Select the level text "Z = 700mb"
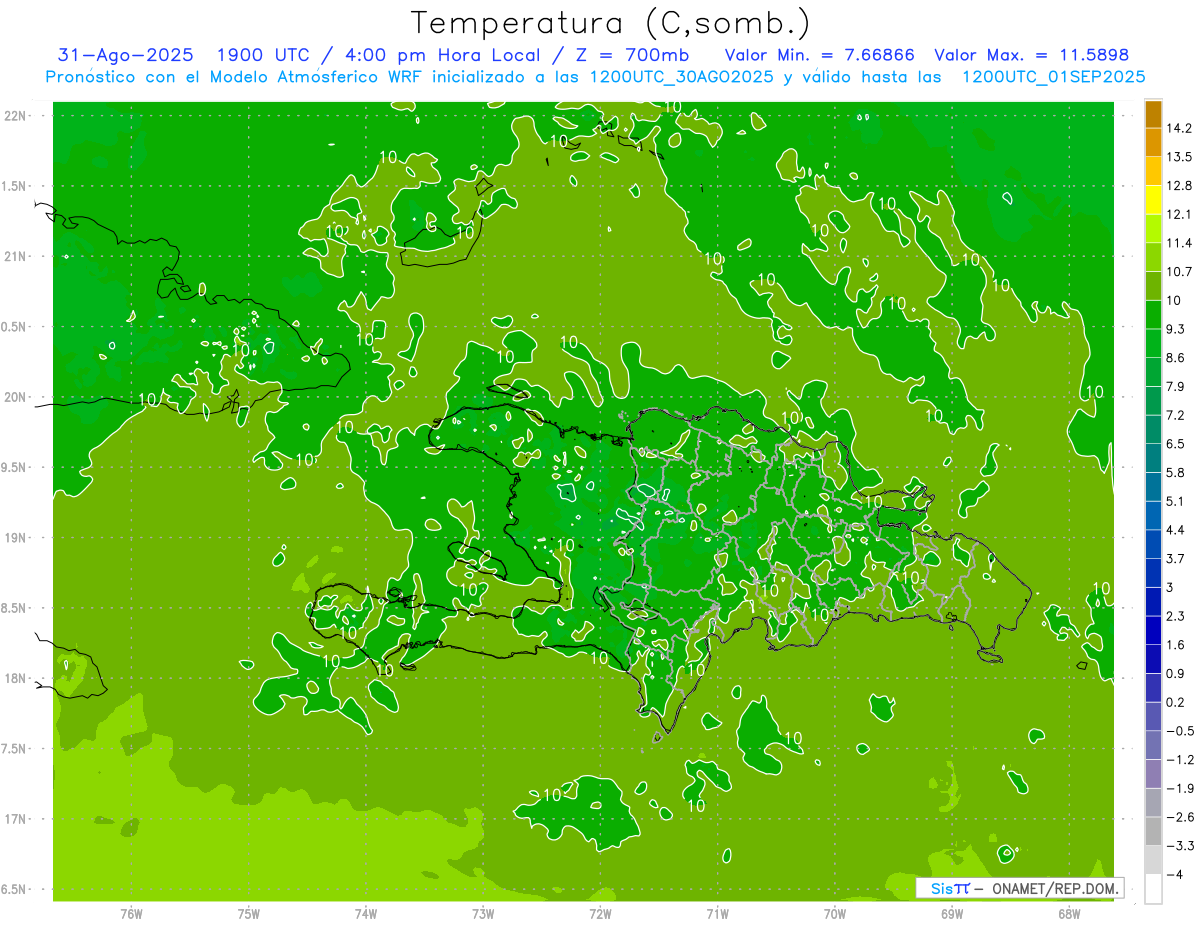Viewport: 1200px width, 927px height. (x=633, y=55)
